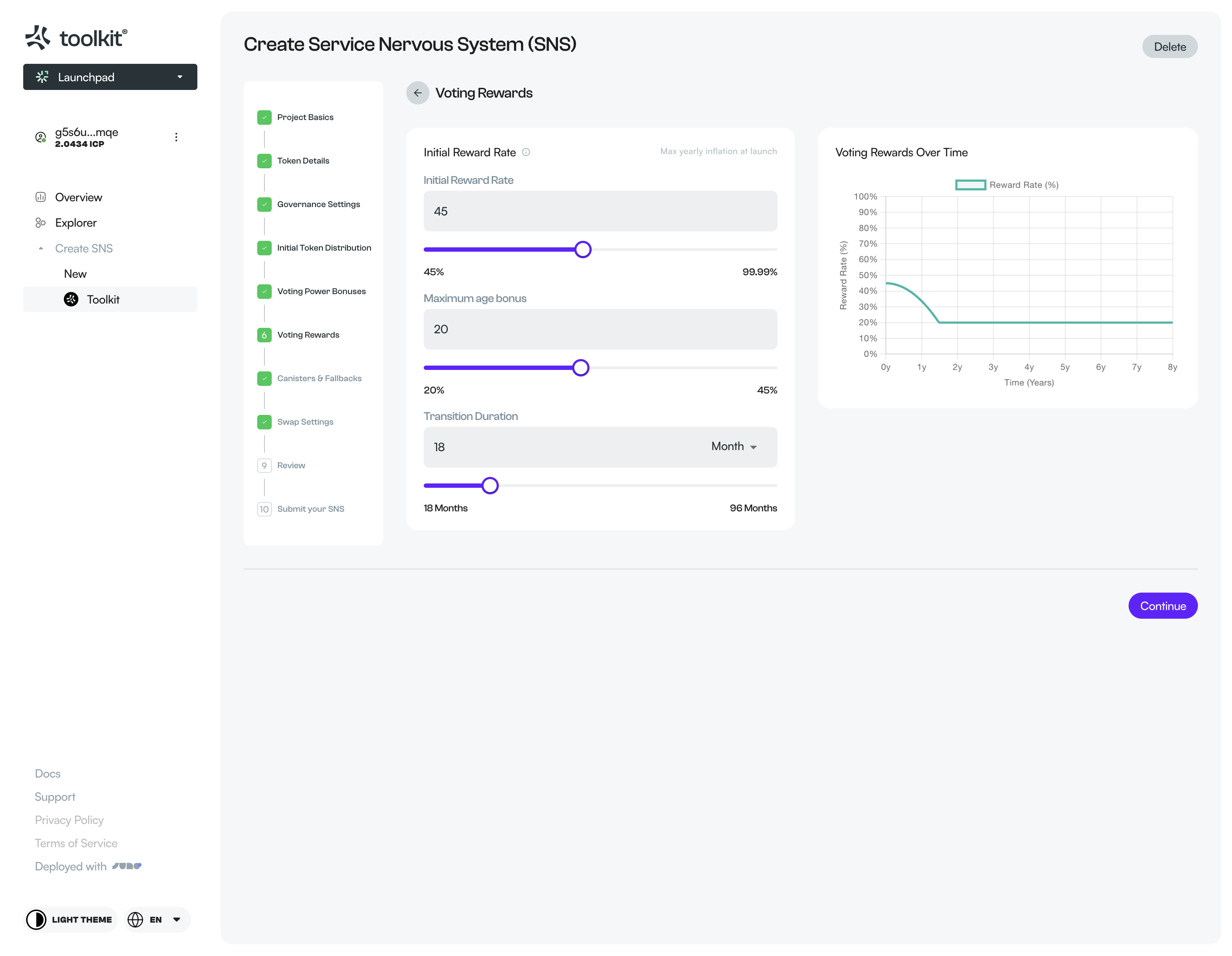Click the Explorer icon in sidebar
The width and height of the screenshot is (1232, 956).
click(x=41, y=223)
